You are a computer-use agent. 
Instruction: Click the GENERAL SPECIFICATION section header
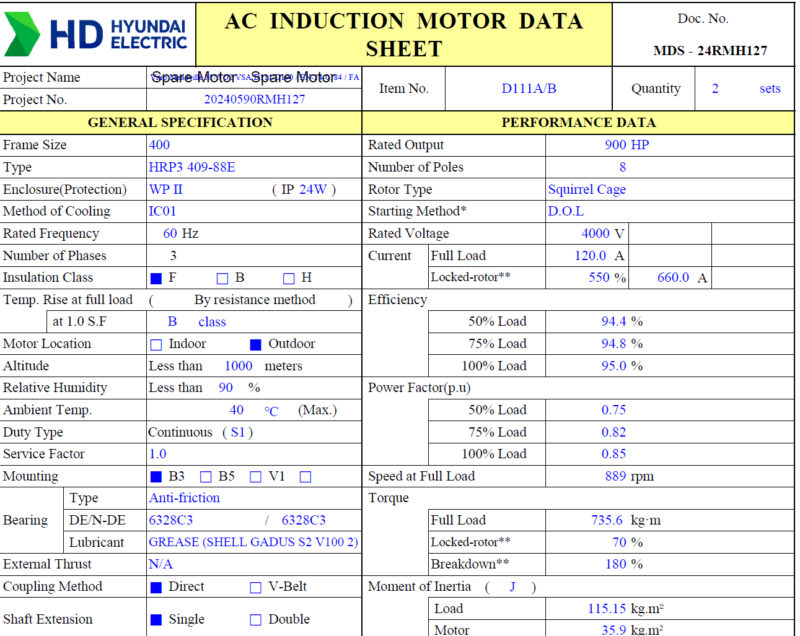coord(180,122)
